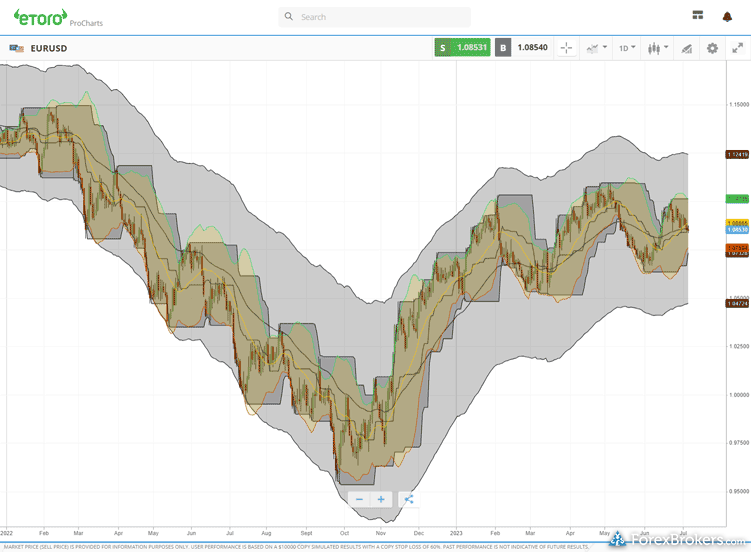Open chart settings gear
751x552 pixels.
point(712,47)
